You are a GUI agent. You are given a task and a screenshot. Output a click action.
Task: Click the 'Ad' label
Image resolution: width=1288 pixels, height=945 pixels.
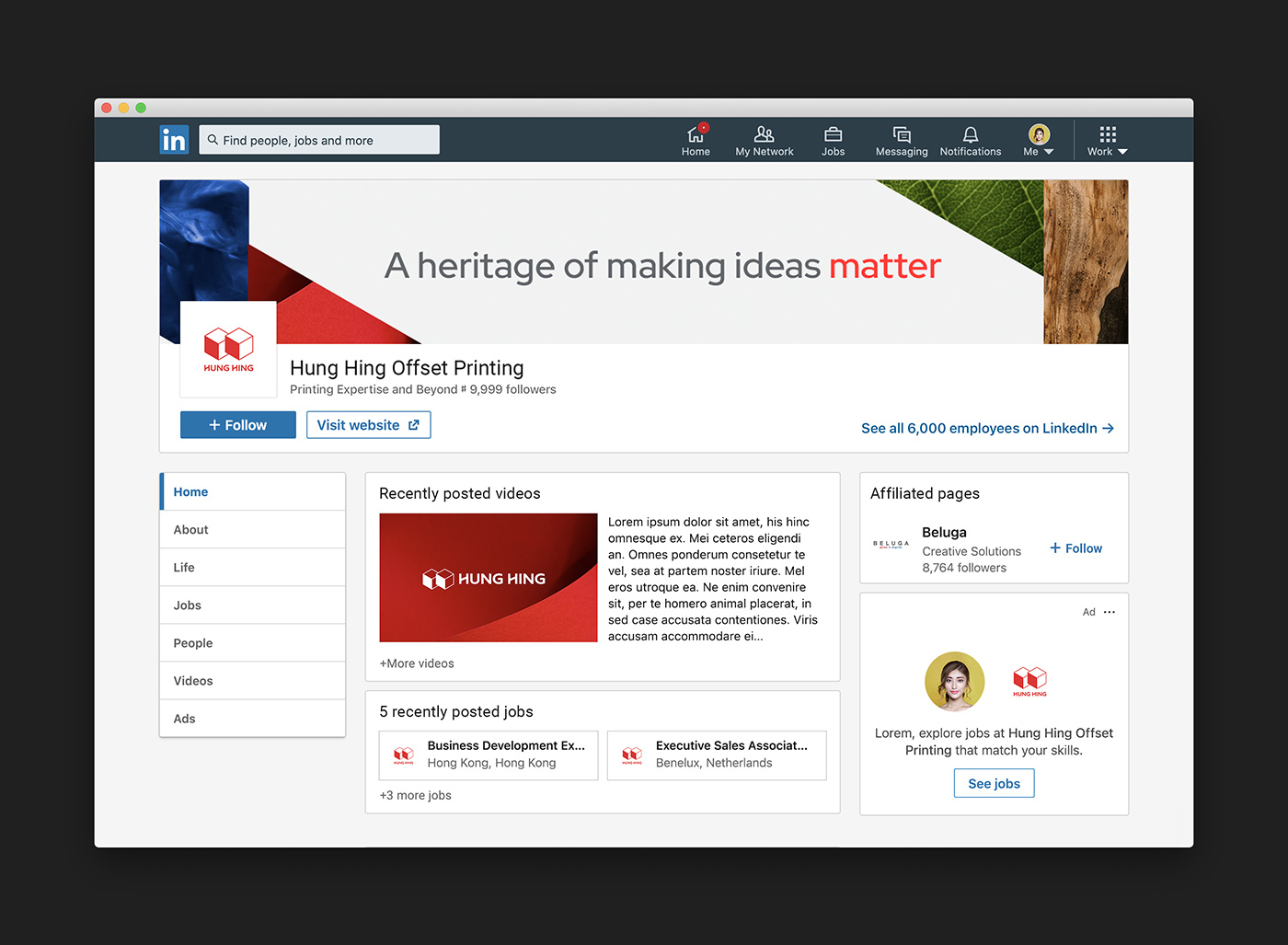[x=1088, y=612]
